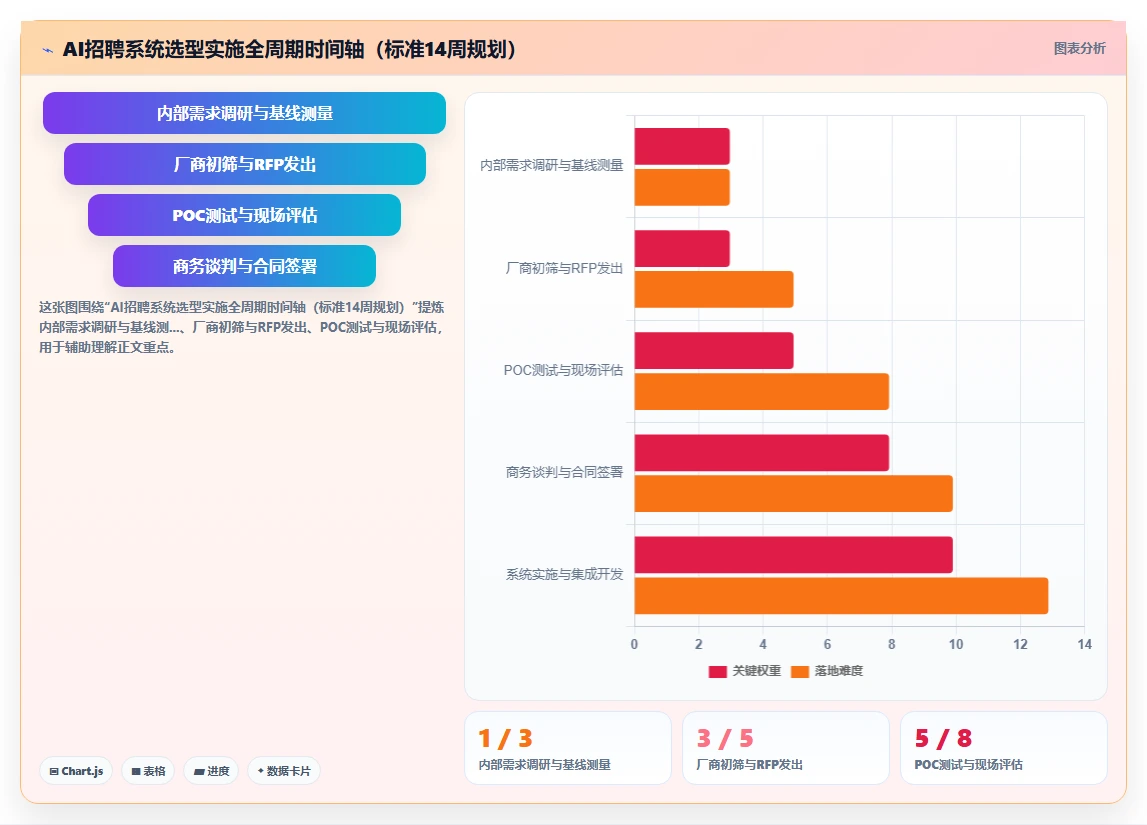Click red bar for POC测试与现场评估
Image resolution: width=1147 pixels, height=825 pixels.
[714, 351]
